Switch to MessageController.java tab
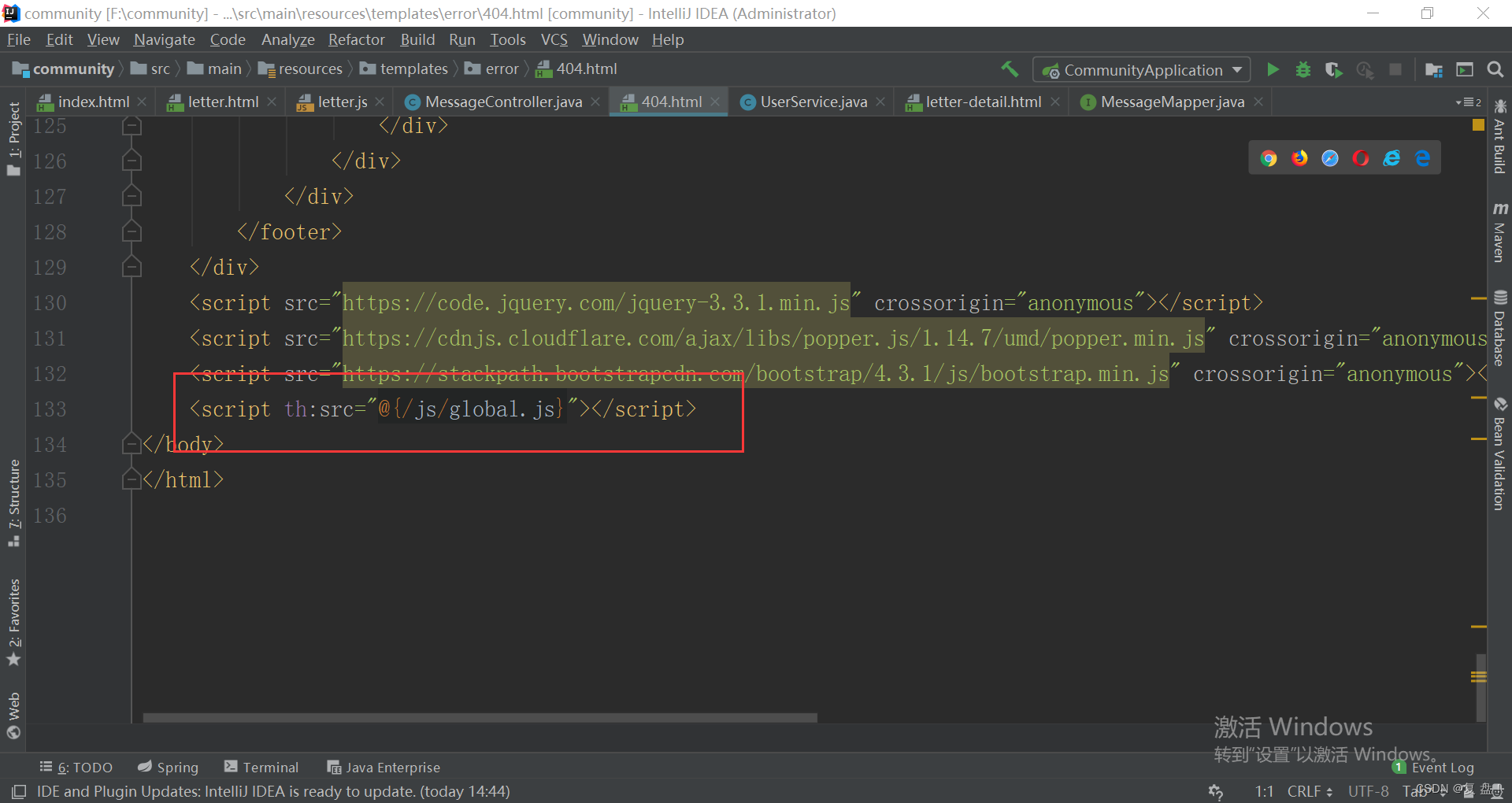The height and width of the screenshot is (803, 1512). (502, 102)
